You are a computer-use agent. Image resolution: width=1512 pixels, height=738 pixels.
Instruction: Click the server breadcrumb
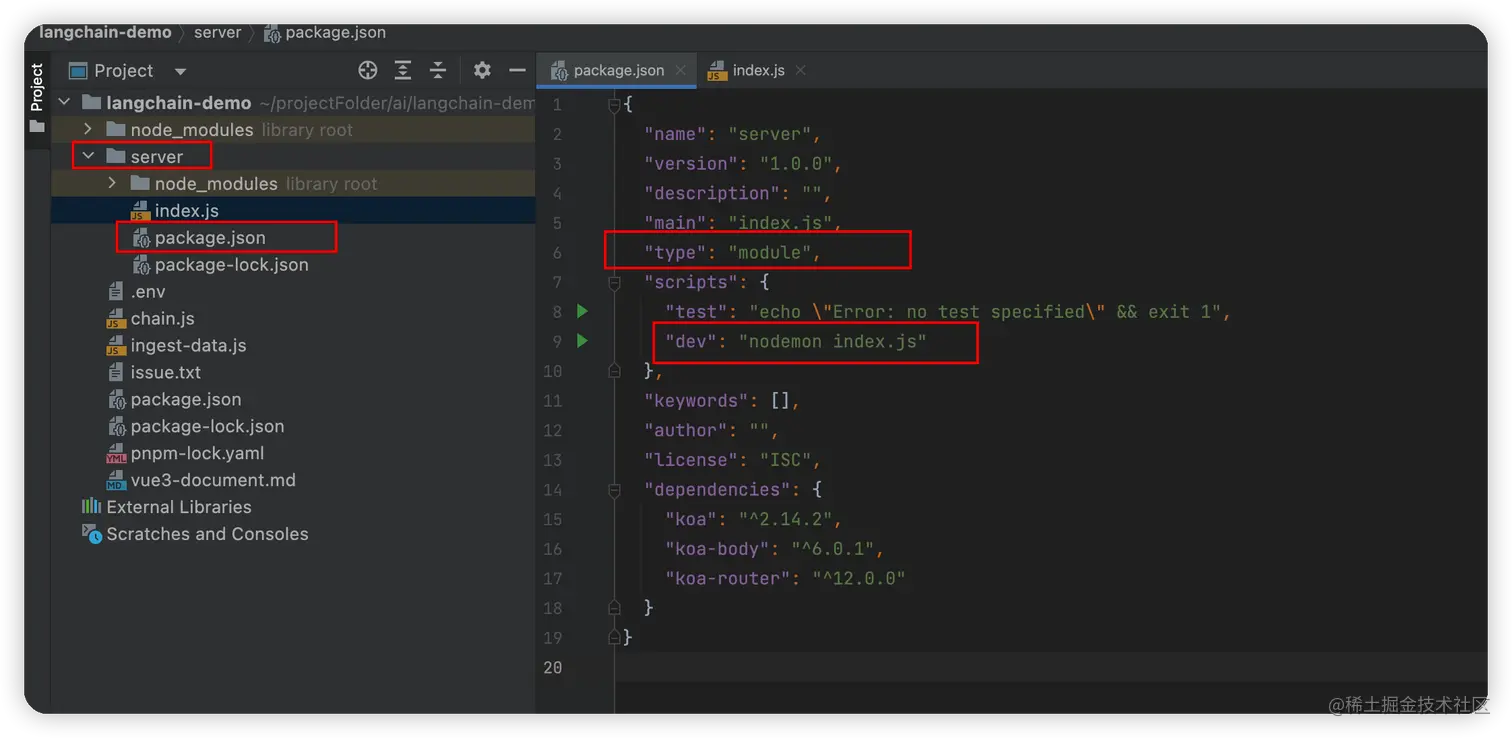tap(217, 32)
